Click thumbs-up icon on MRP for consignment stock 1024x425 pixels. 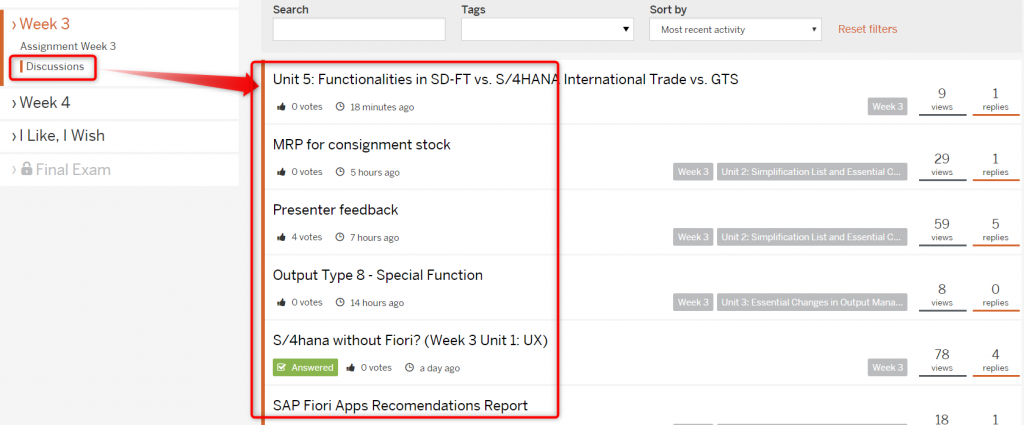(x=281, y=172)
